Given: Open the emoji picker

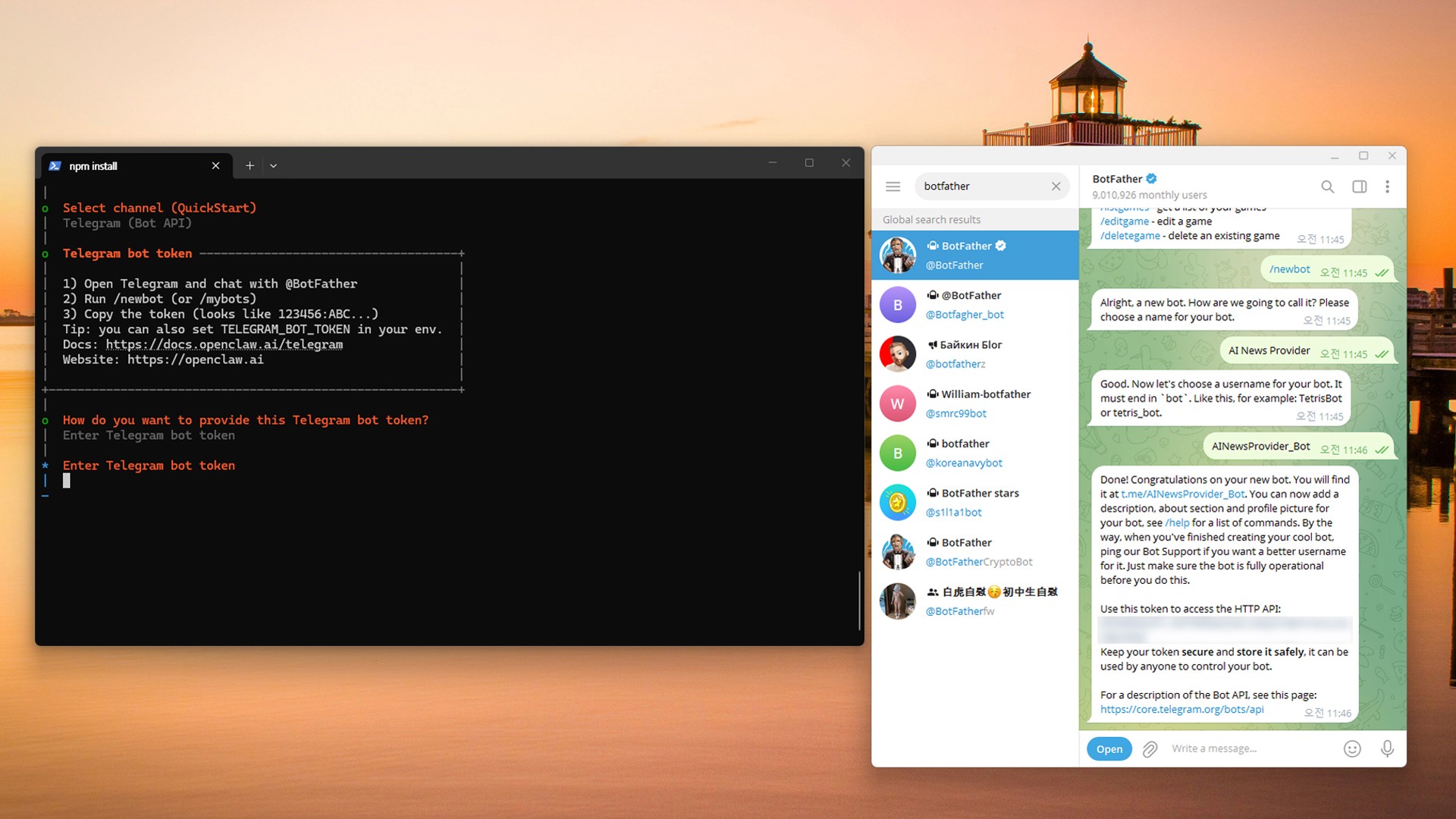Looking at the screenshot, I should (x=1351, y=749).
